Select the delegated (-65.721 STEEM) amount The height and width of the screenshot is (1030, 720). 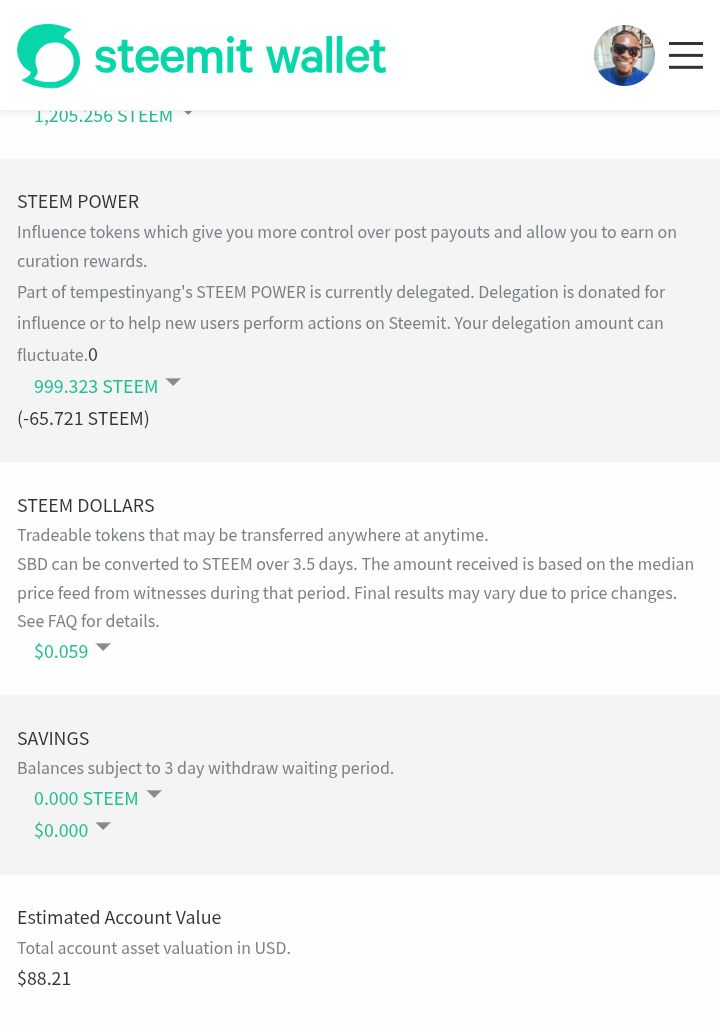pyautogui.click(x=83, y=418)
